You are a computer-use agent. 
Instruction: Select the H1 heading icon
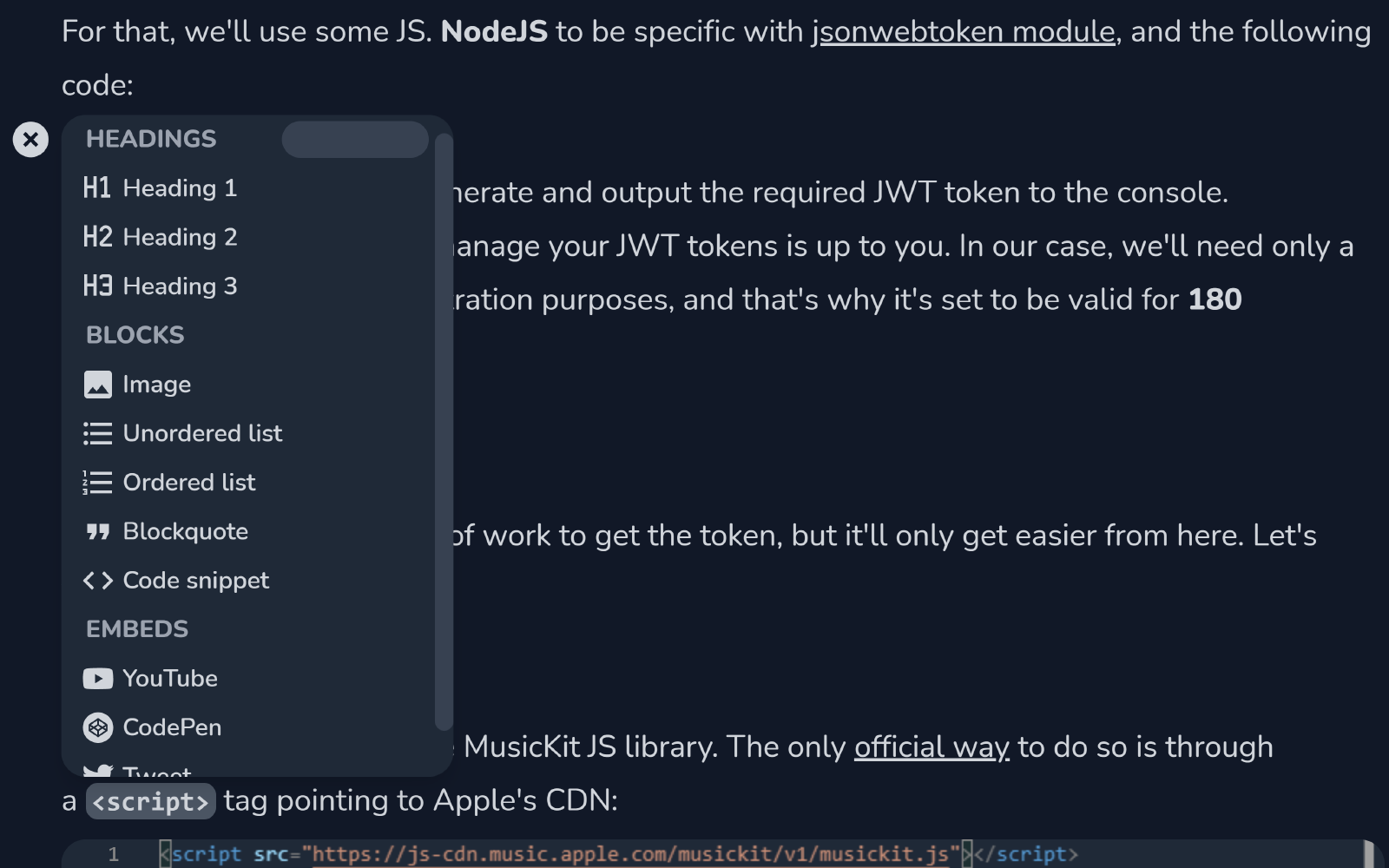[x=97, y=188]
